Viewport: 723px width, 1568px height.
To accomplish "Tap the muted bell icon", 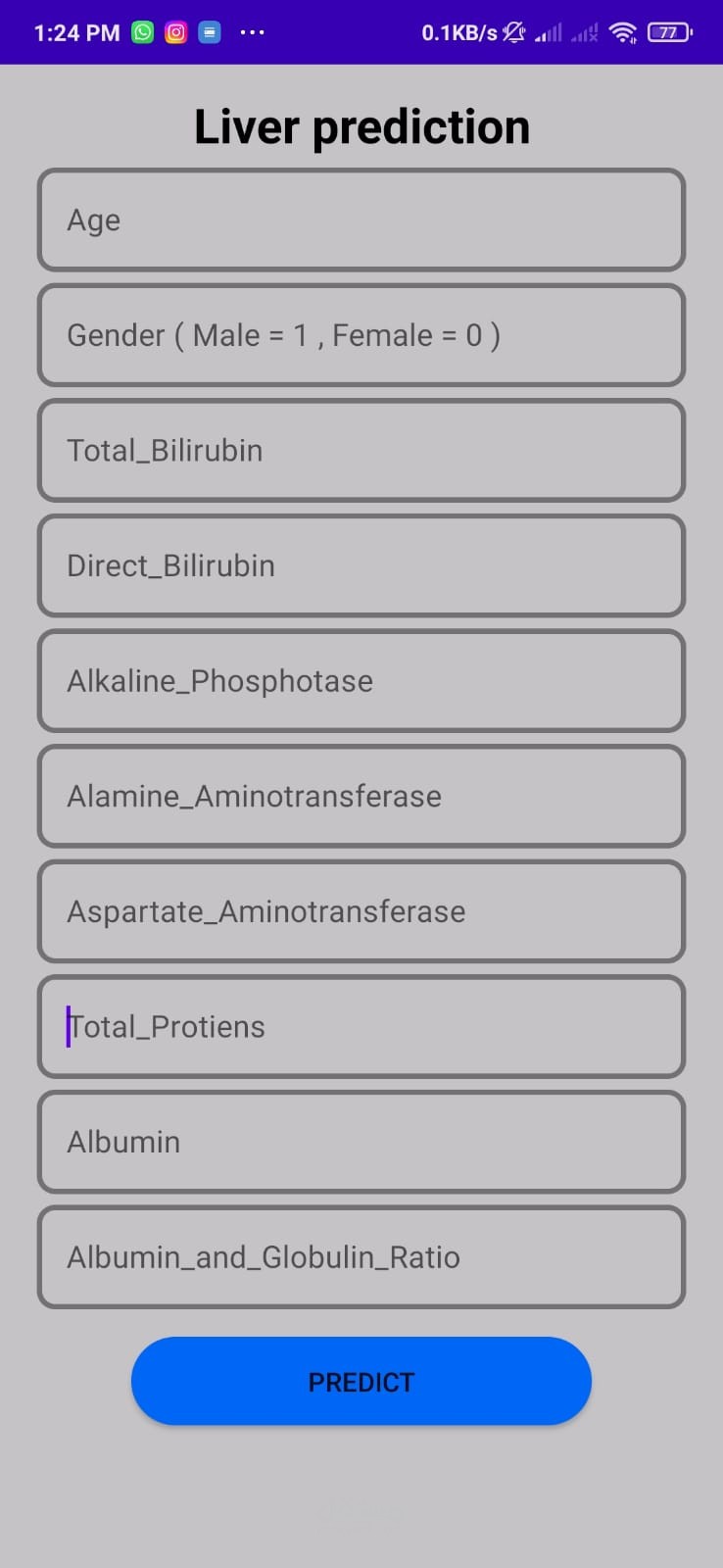I will [514, 32].
